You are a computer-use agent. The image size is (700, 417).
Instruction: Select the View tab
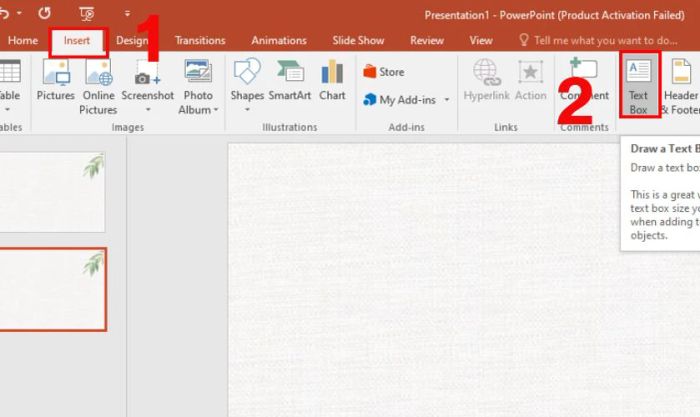[481, 41]
